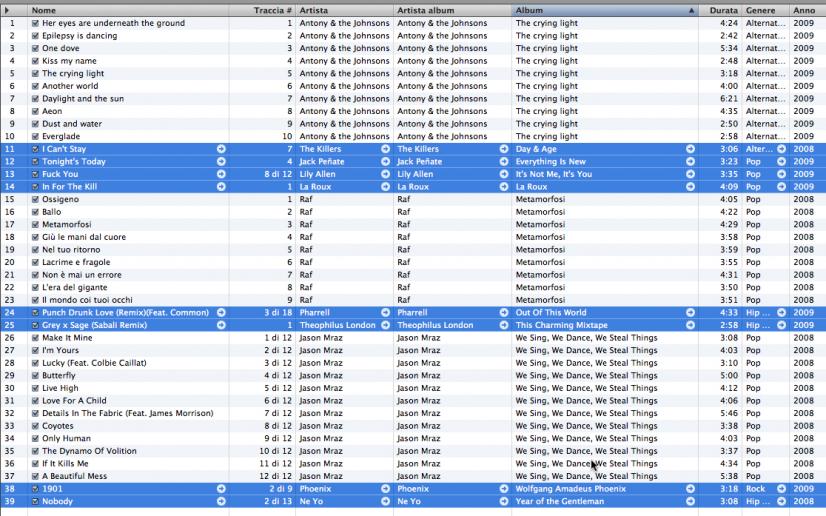Uncheck Her eyes are underneath the ground
The image size is (826, 516).
35,23
